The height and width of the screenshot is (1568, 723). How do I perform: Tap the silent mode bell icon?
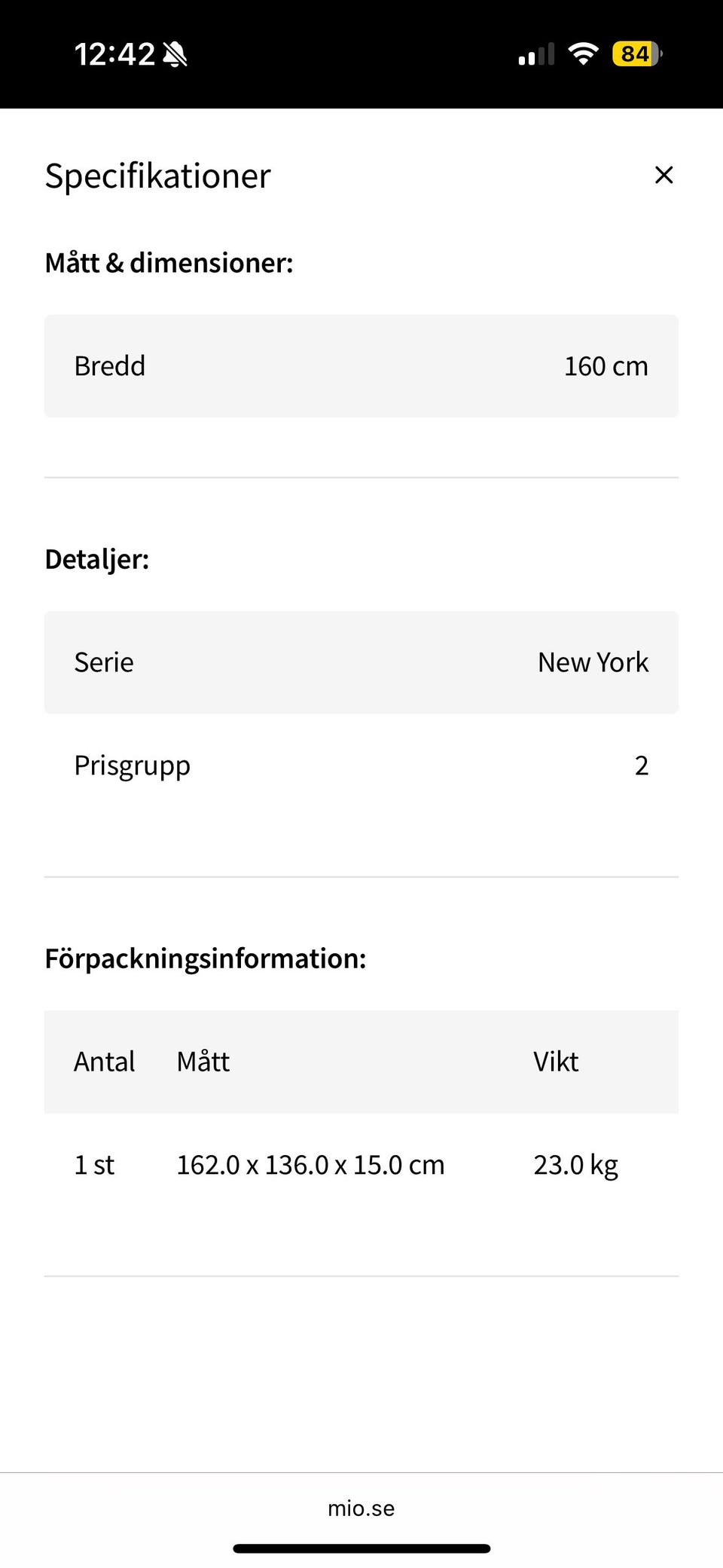click(x=175, y=54)
